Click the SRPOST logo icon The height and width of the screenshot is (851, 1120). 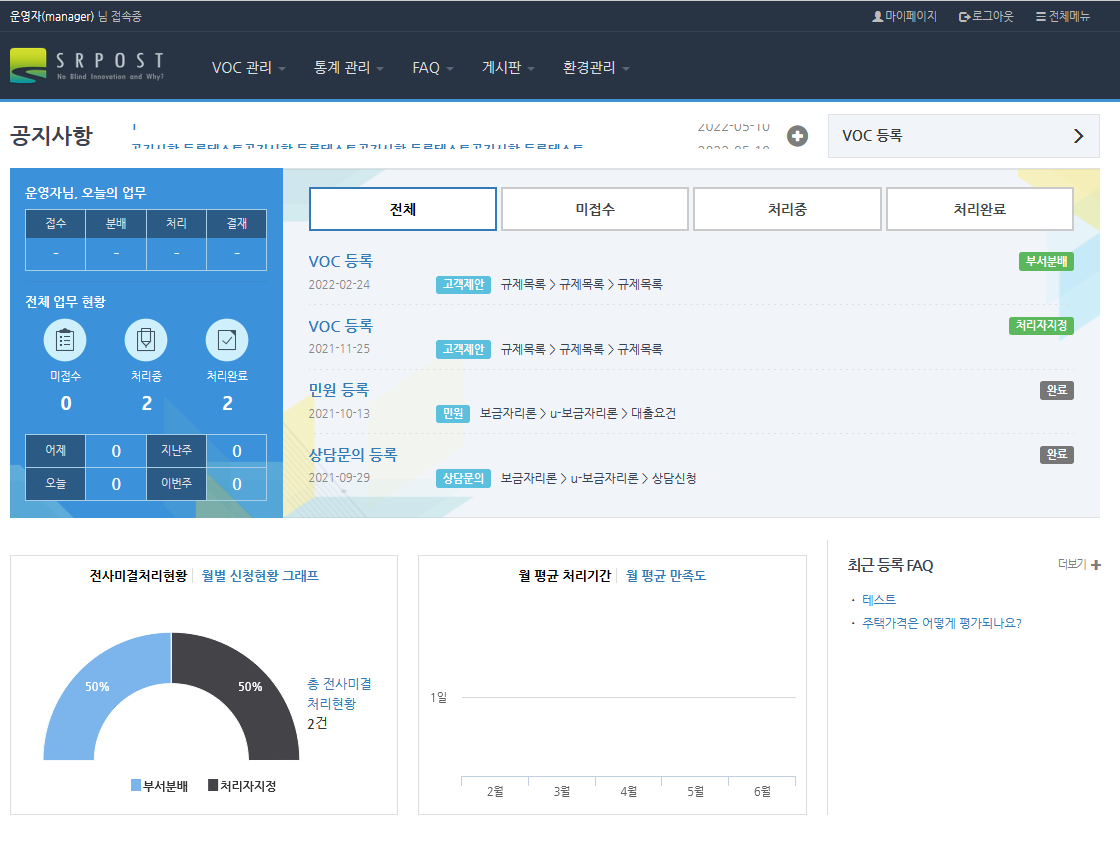[28, 66]
